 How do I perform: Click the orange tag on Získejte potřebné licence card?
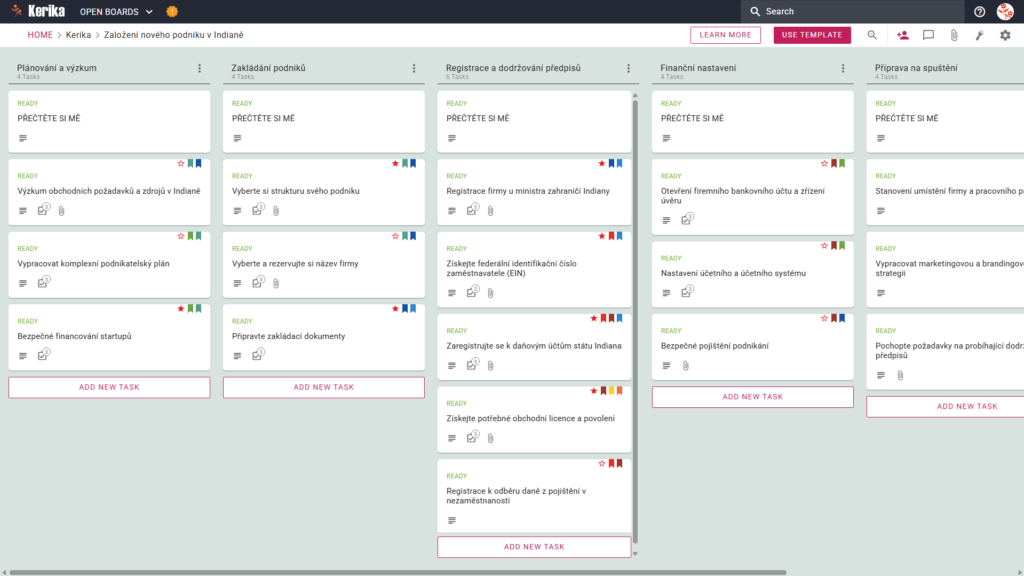tap(619, 391)
